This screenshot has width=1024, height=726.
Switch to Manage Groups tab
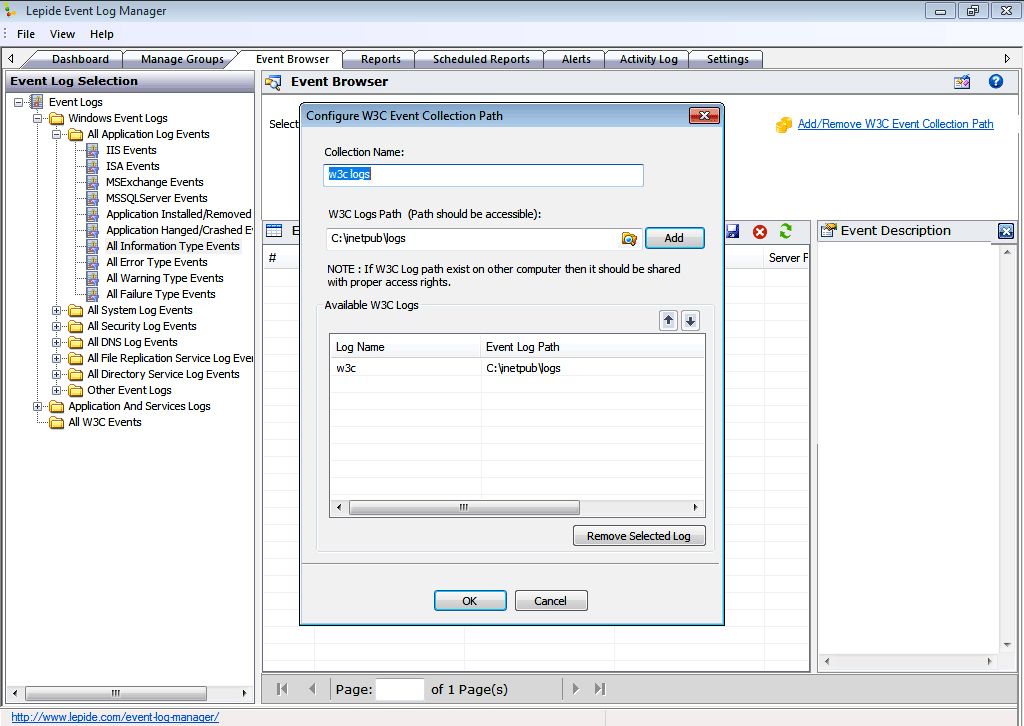pyautogui.click(x=182, y=59)
